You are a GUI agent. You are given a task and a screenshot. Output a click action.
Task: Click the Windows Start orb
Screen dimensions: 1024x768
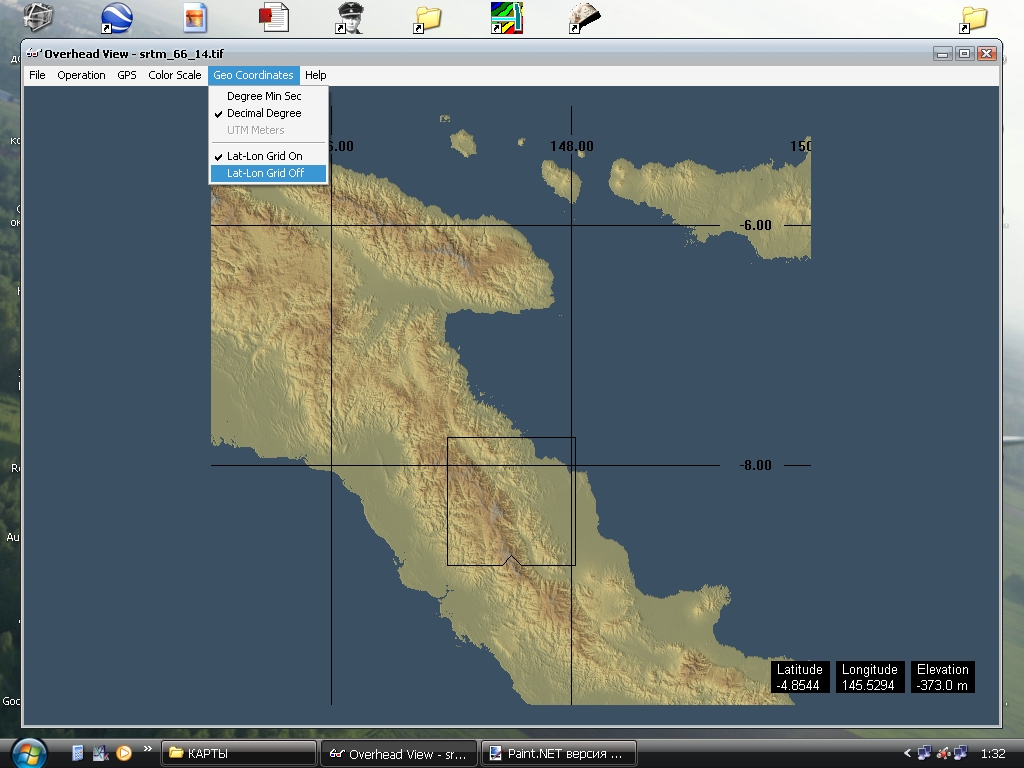pos(27,752)
